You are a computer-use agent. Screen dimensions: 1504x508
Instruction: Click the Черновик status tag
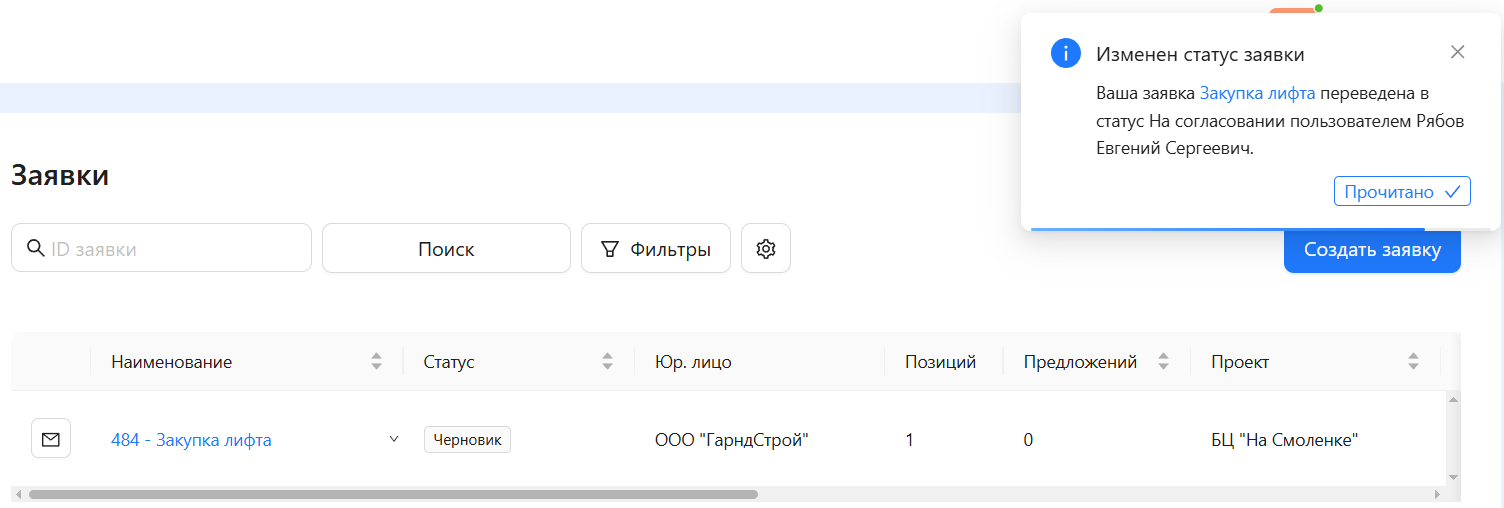point(467,440)
